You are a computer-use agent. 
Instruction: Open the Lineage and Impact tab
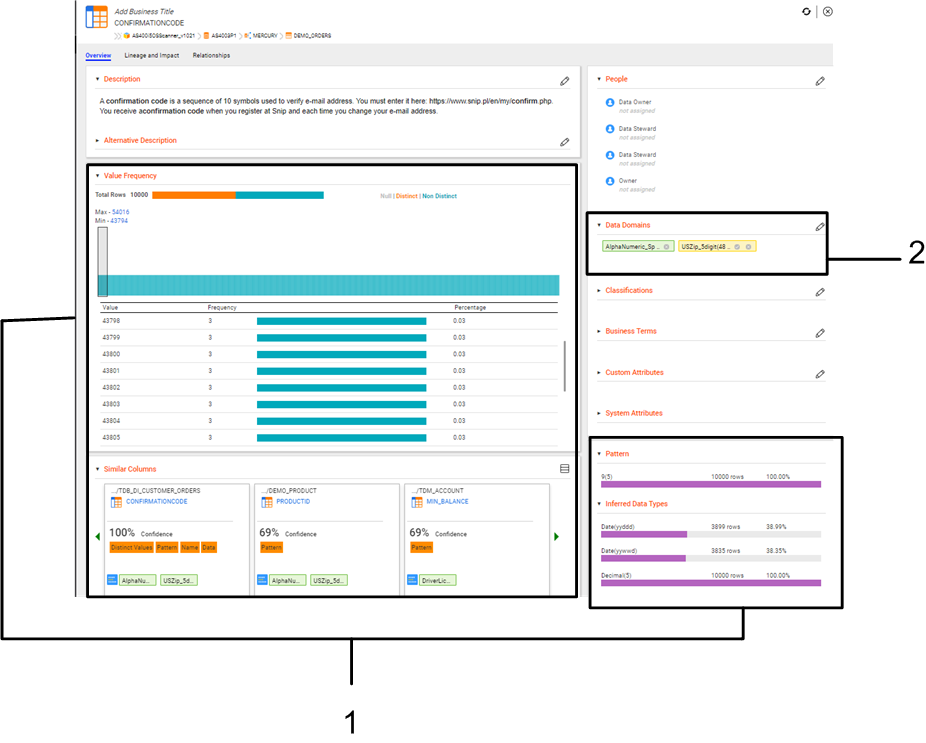click(x=152, y=56)
